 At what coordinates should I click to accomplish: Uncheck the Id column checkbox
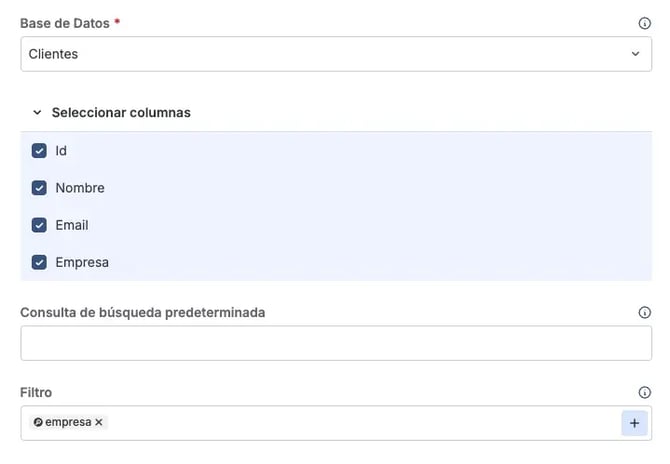(39, 151)
